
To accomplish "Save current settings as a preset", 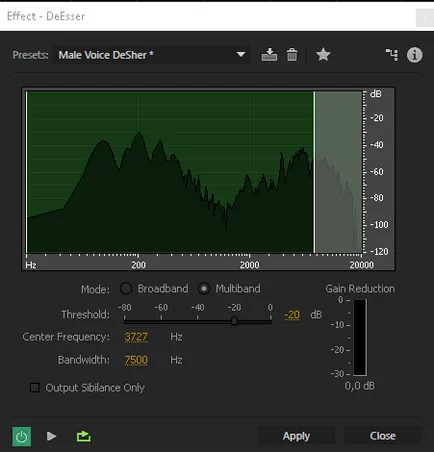I will pyautogui.click(x=269, y=55).
